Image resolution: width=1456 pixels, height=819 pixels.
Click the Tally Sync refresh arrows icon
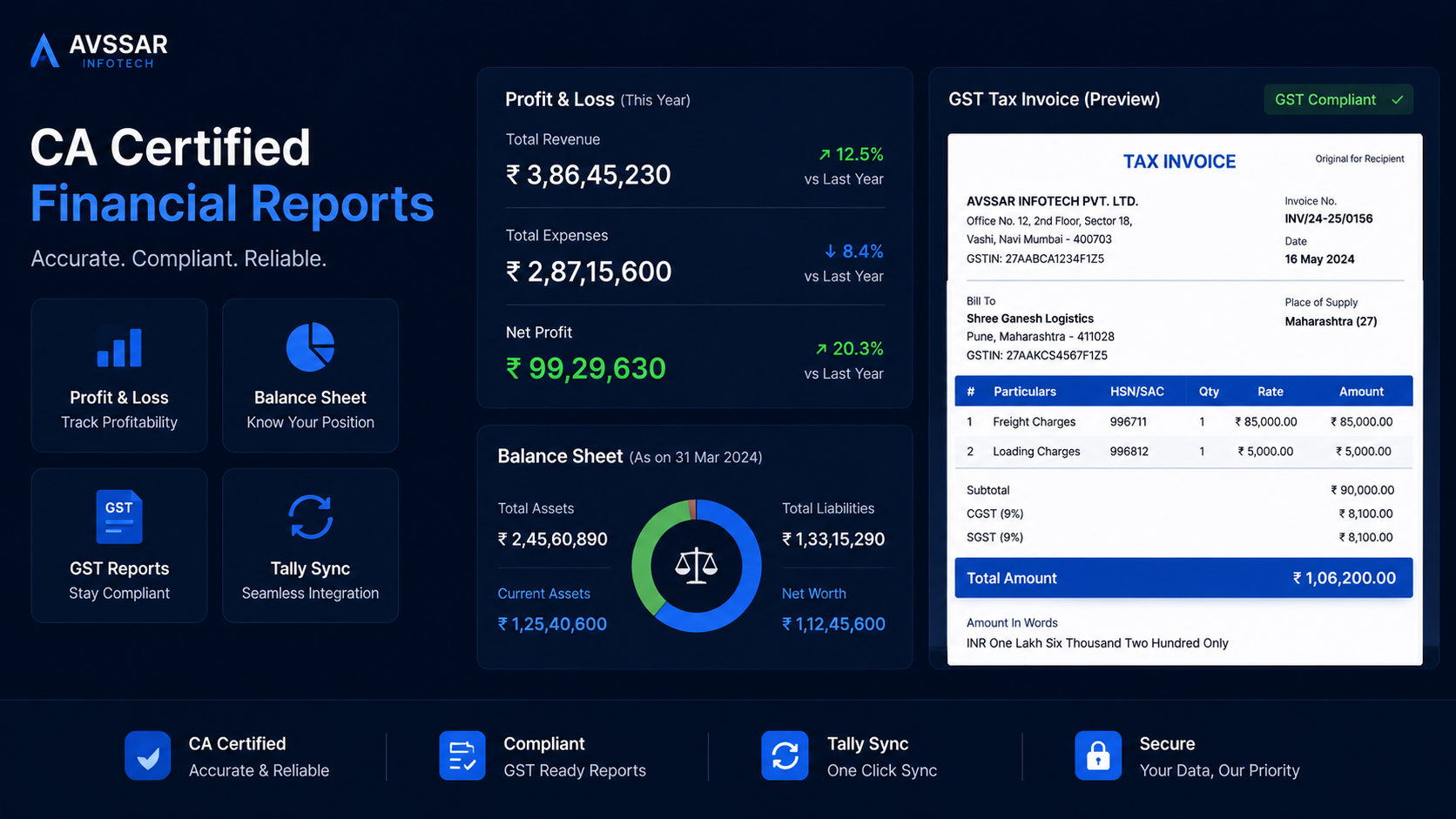click(310, 517)
